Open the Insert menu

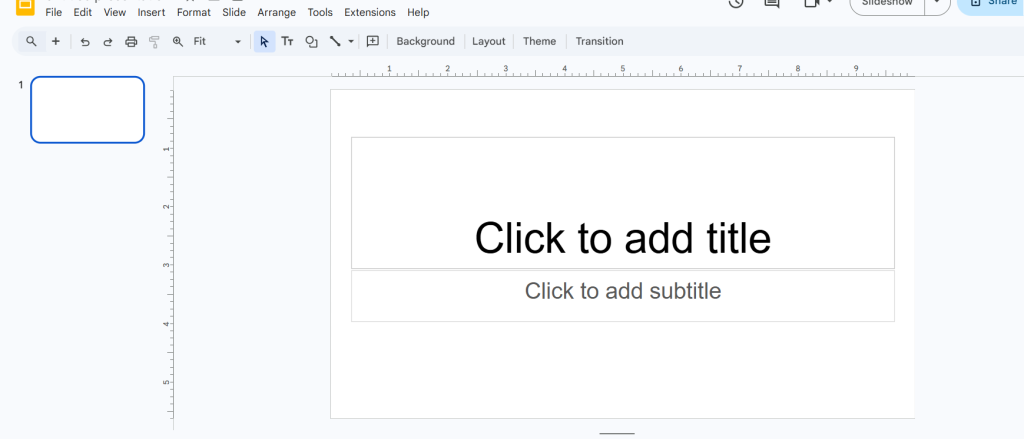pyautogui.click(x=152, y=12)
